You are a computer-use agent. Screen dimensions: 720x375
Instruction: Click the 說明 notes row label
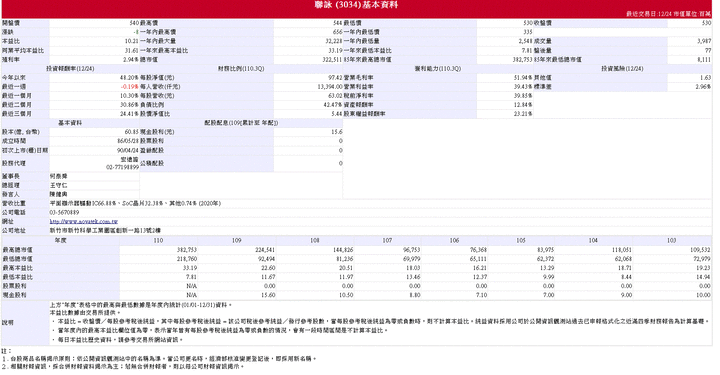tap(8, 323)
